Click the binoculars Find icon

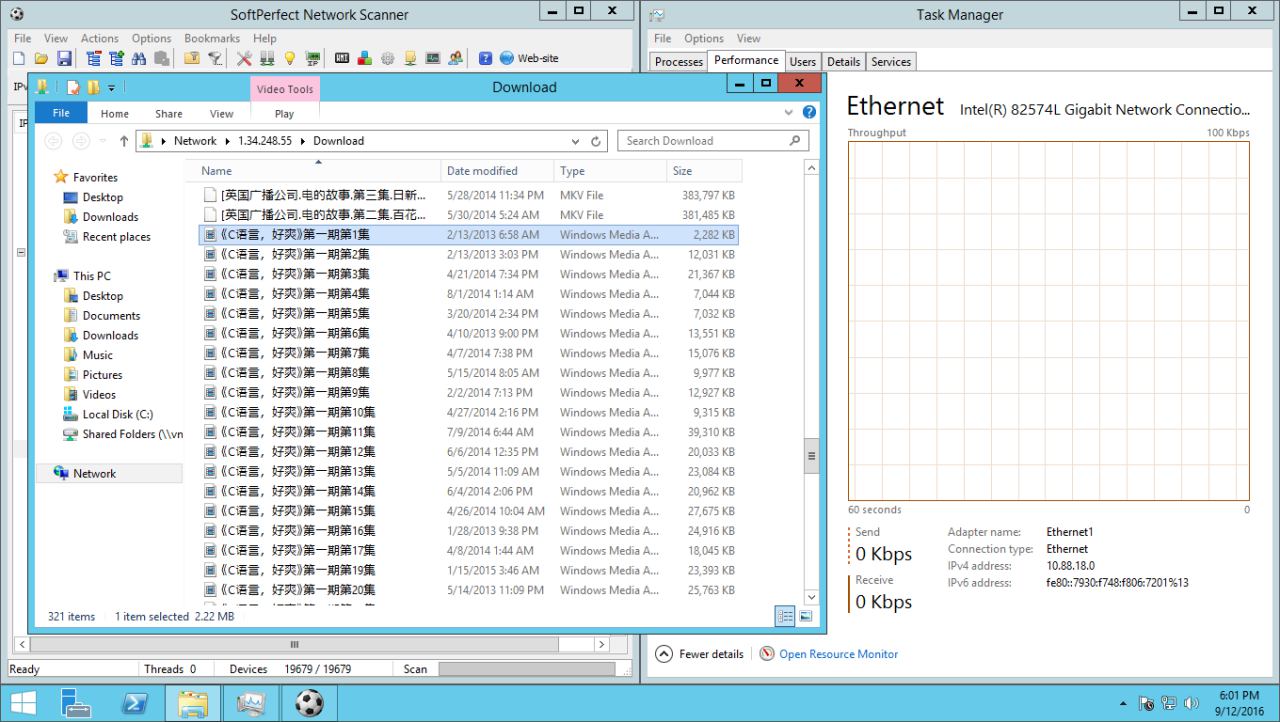tap(137, 58)
